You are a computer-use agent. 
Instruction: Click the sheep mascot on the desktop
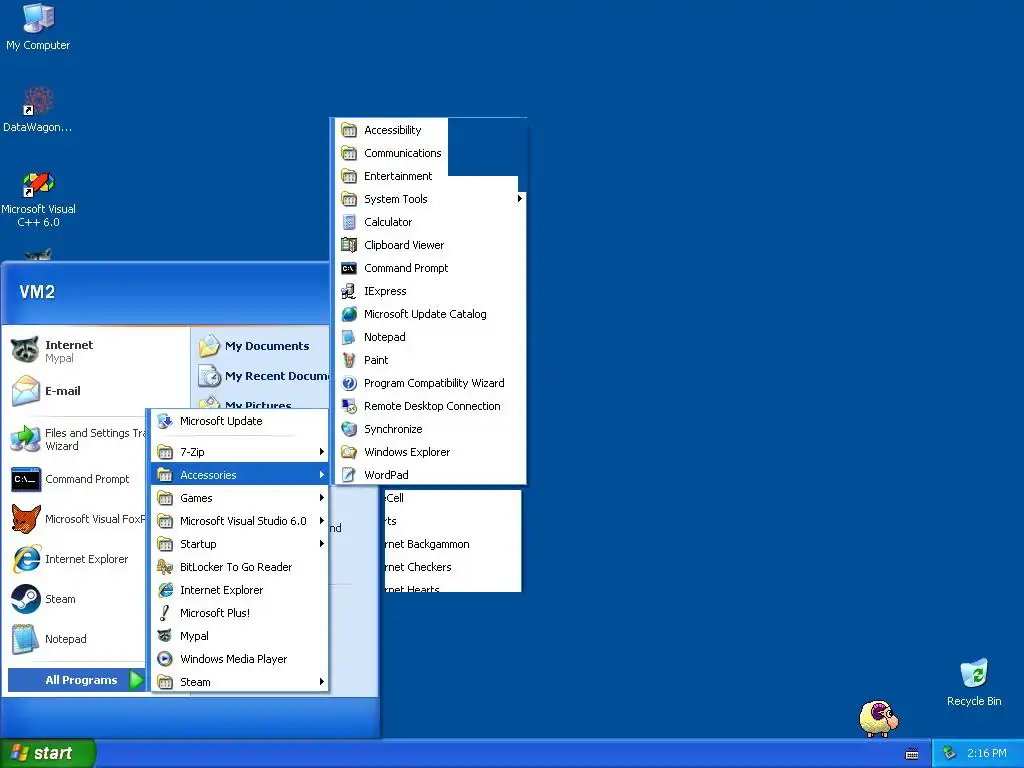[x=878, y=718]
